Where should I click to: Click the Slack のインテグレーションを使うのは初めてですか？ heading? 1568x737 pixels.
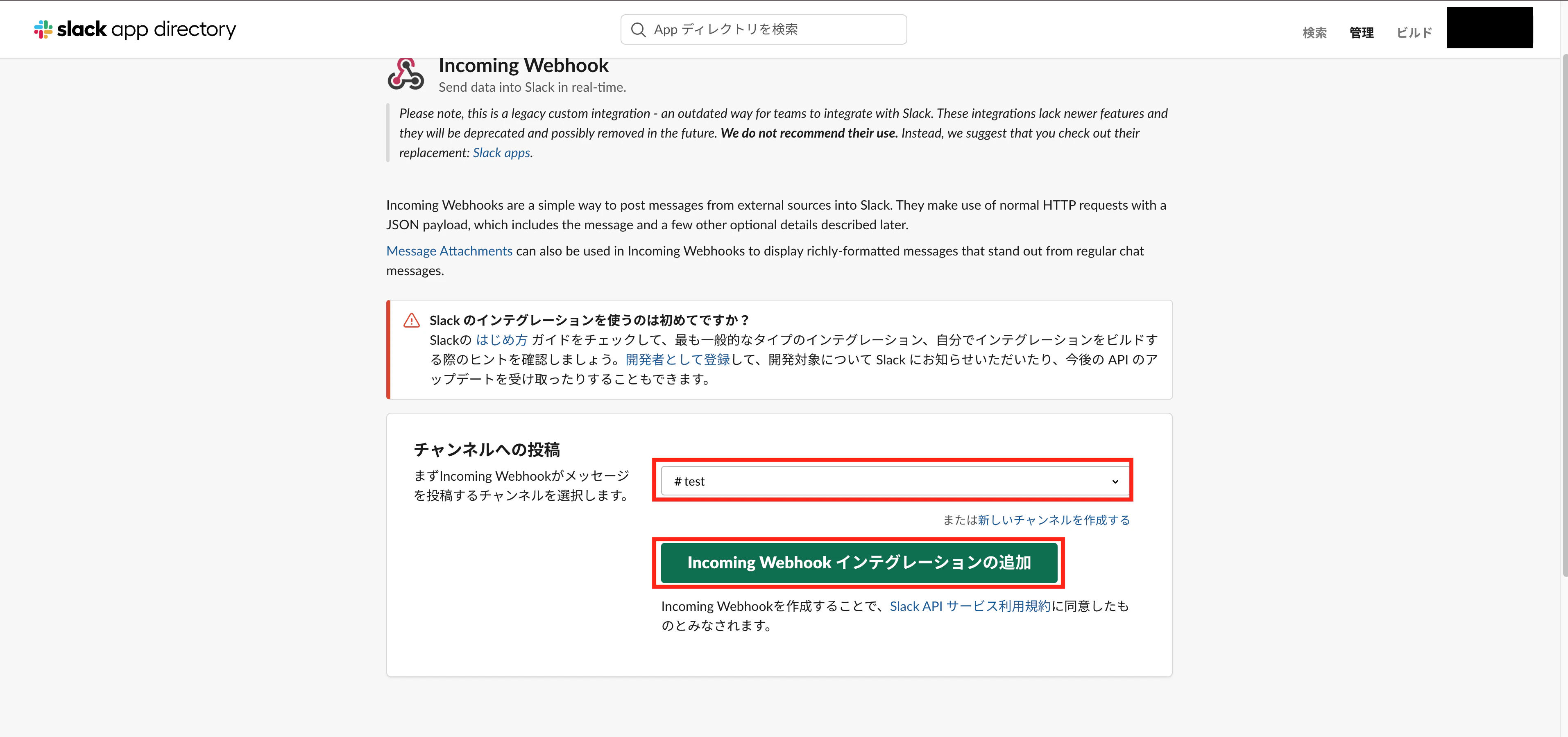point(589,320)
